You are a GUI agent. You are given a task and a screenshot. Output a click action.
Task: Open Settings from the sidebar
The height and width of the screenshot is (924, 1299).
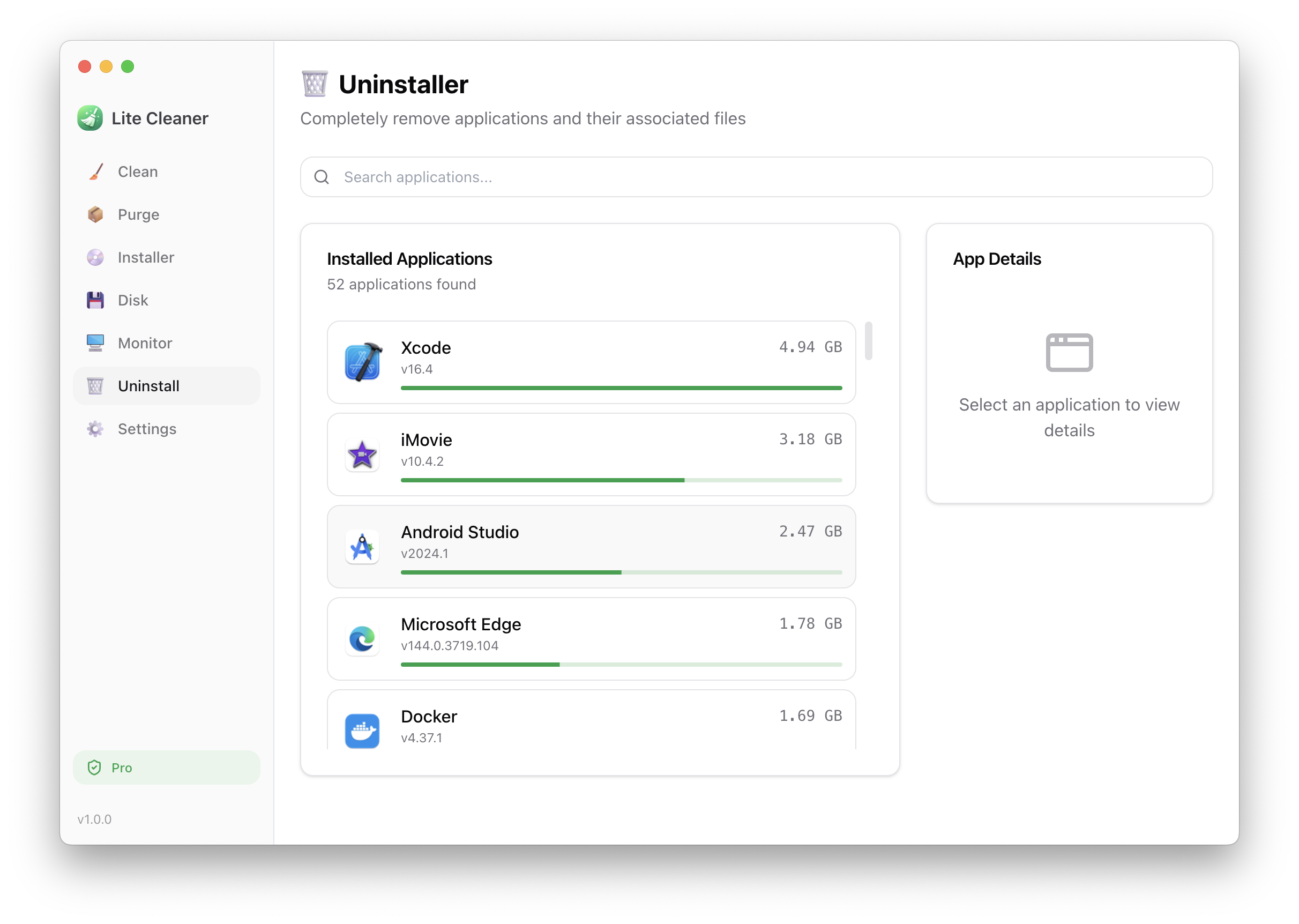[147, 429]
